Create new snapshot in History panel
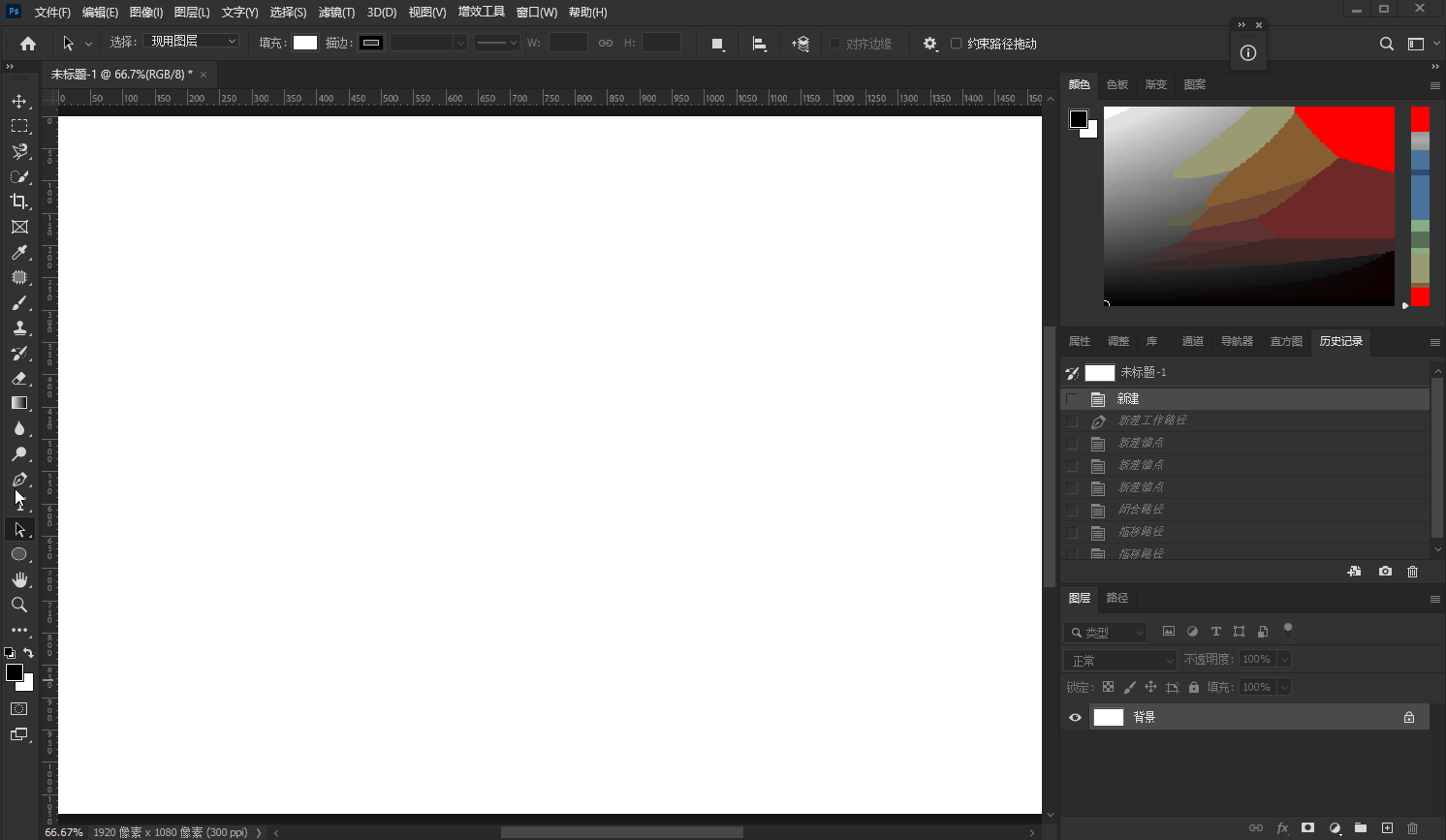 coord(1385,572)
